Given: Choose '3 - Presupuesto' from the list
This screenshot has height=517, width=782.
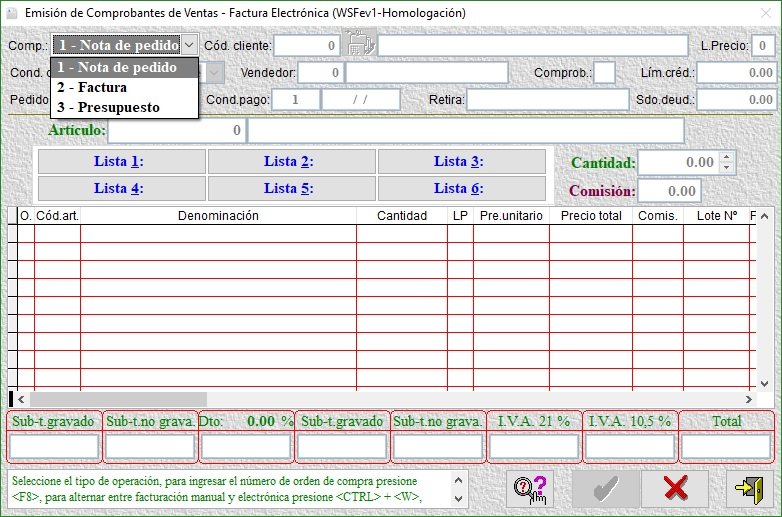Looking at the screenshot, I should (x=124, y=107).
